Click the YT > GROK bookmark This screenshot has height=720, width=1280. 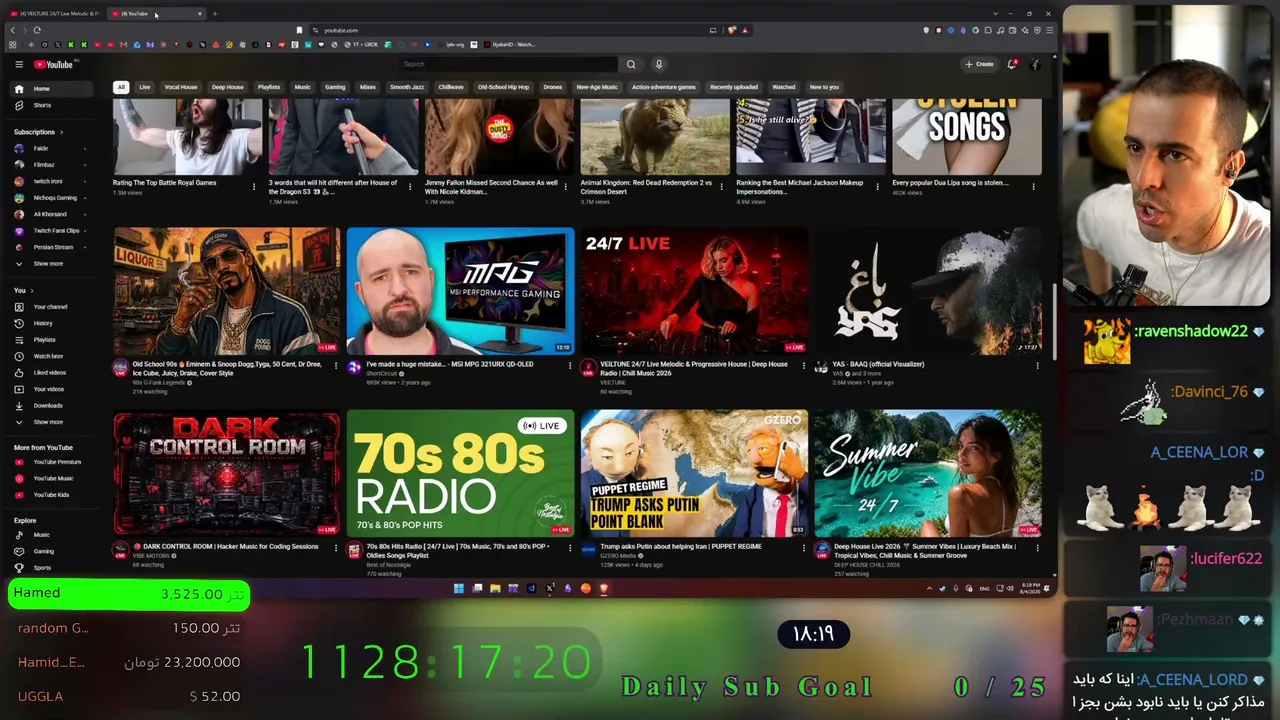362,44
